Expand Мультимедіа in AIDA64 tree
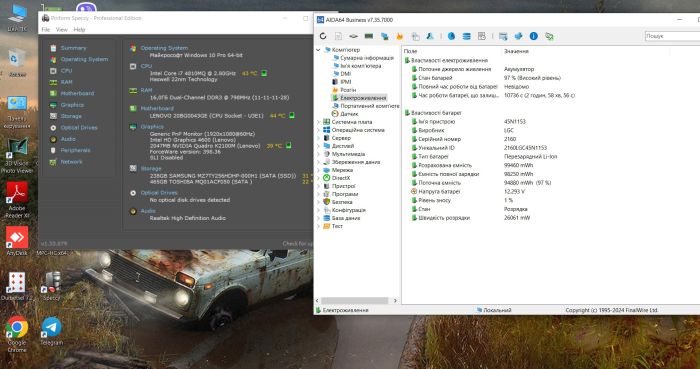 (318, 154)
